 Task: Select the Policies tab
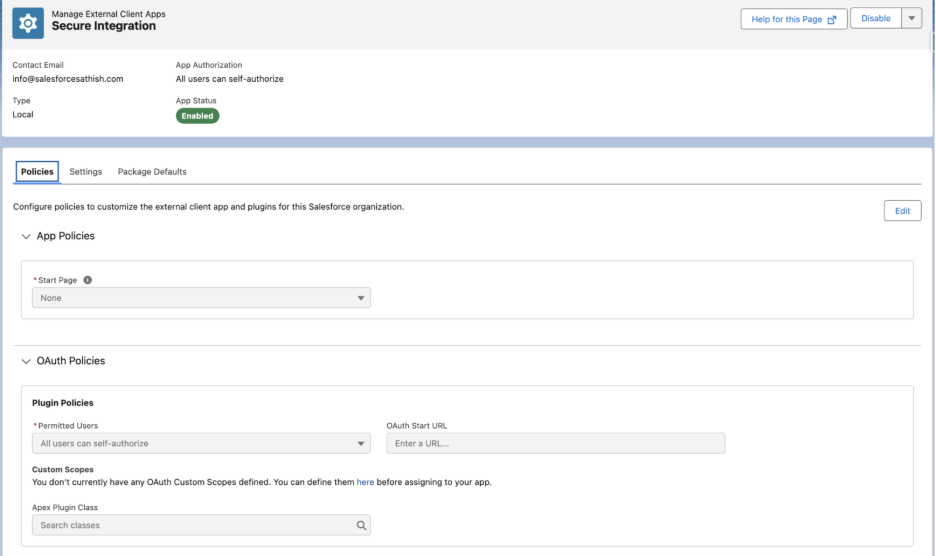click(x=37, y=172)
